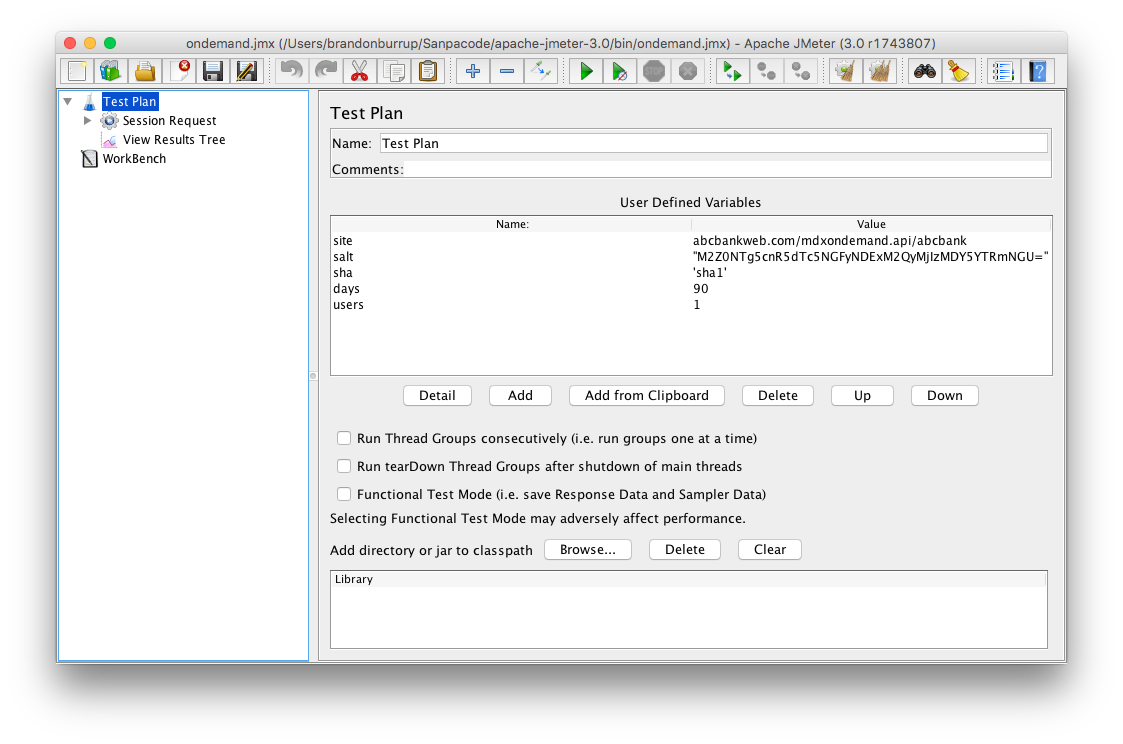Click the Stop test toolbar icon
Viewport: 1123px width, 744px height.
653,71
